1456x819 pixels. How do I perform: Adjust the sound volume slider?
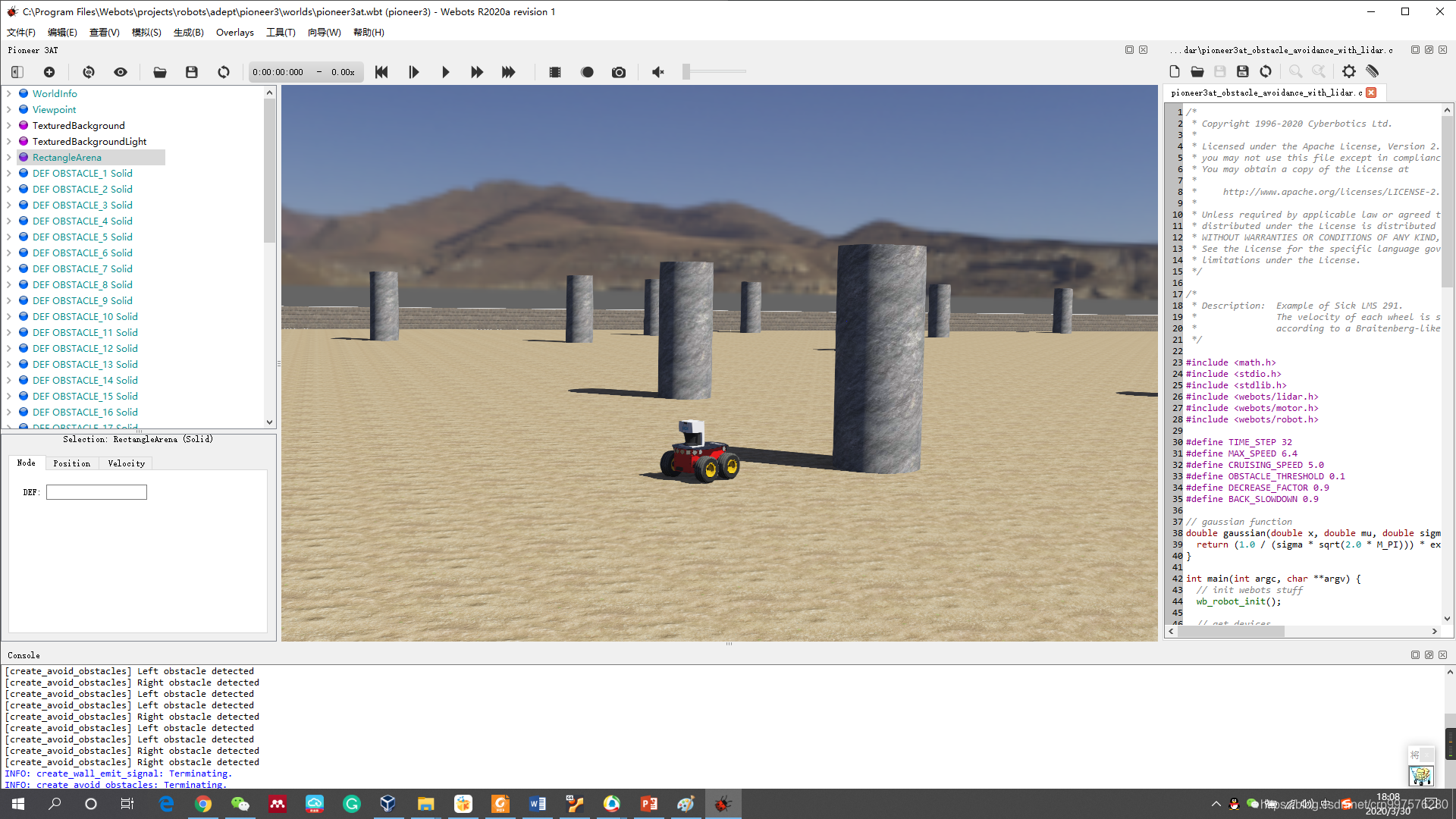coord(714,71)
